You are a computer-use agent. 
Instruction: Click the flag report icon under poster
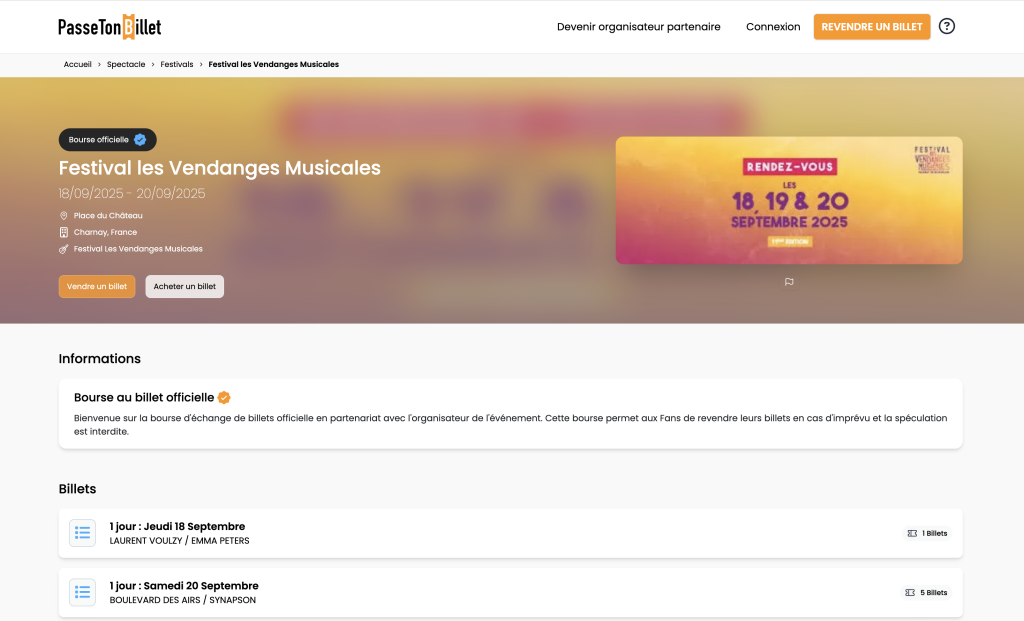coord(789,282)
